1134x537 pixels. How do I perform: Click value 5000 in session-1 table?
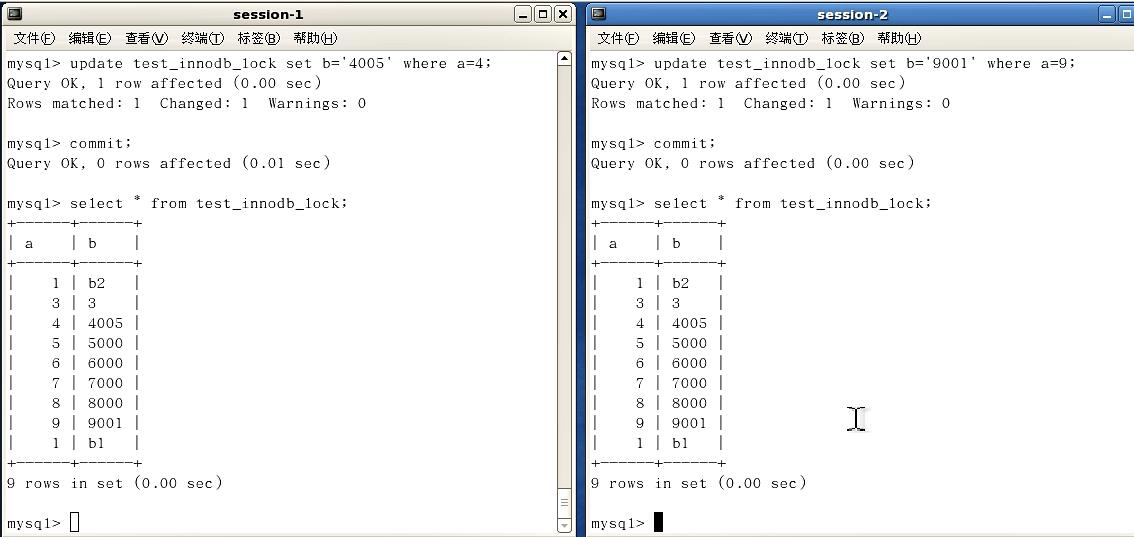(106, 343)
